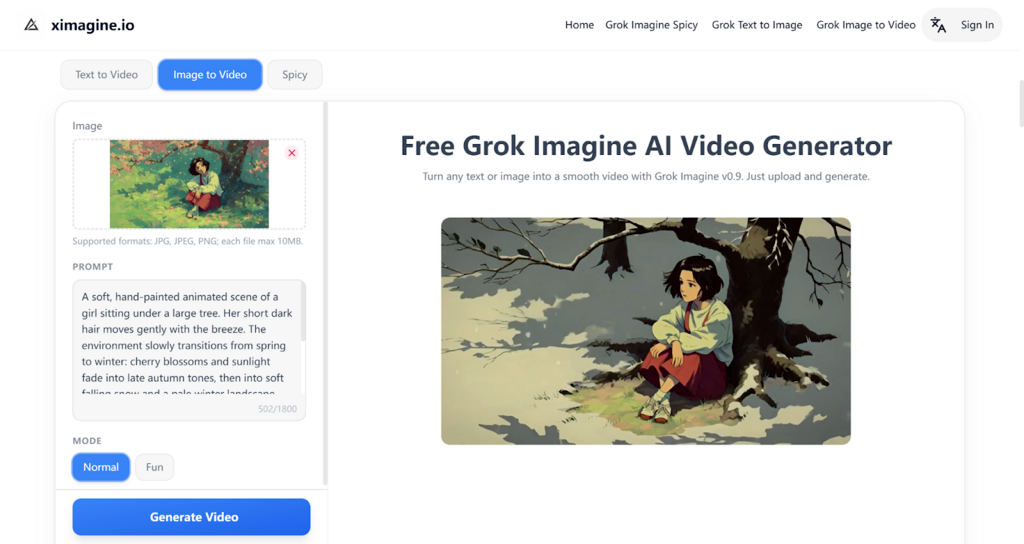Viewport: 1024px width, 544px height.
Task: Click the prompt box scrollbar
Action: coord(302,312)
